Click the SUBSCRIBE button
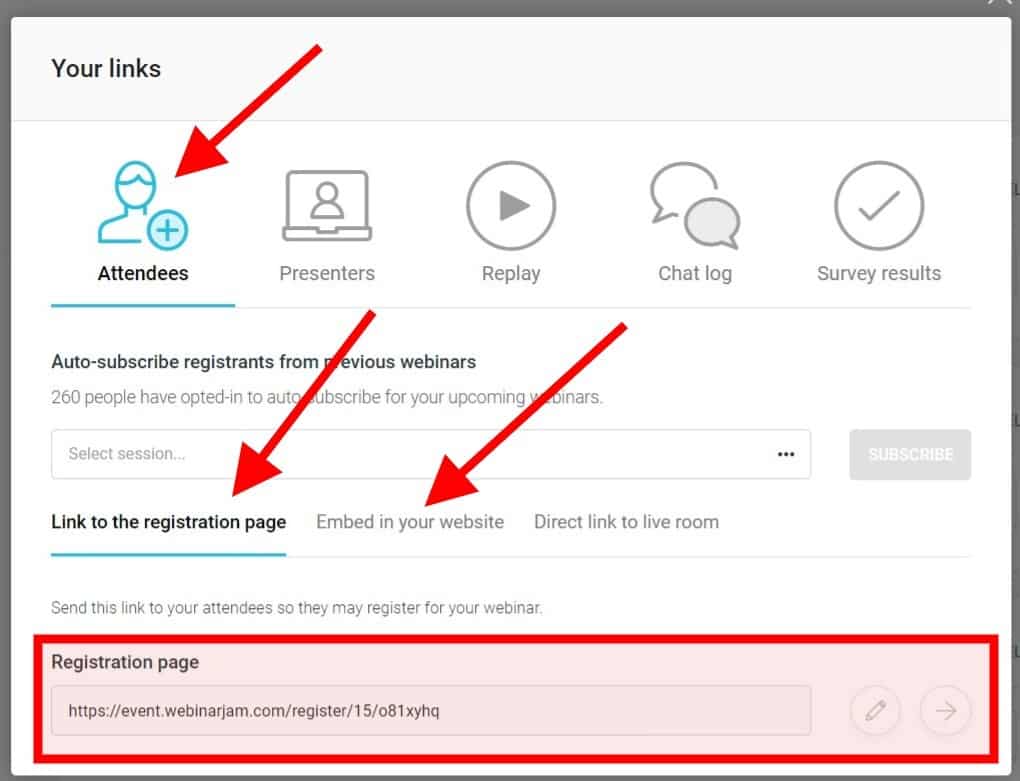 (910, 454)
